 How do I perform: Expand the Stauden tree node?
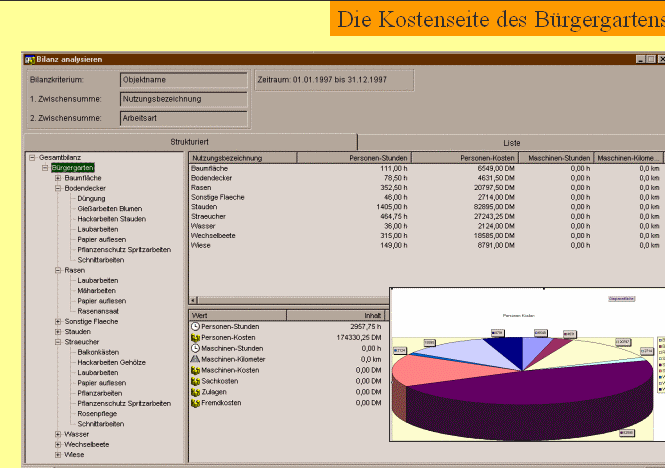(x=58, y=332)
